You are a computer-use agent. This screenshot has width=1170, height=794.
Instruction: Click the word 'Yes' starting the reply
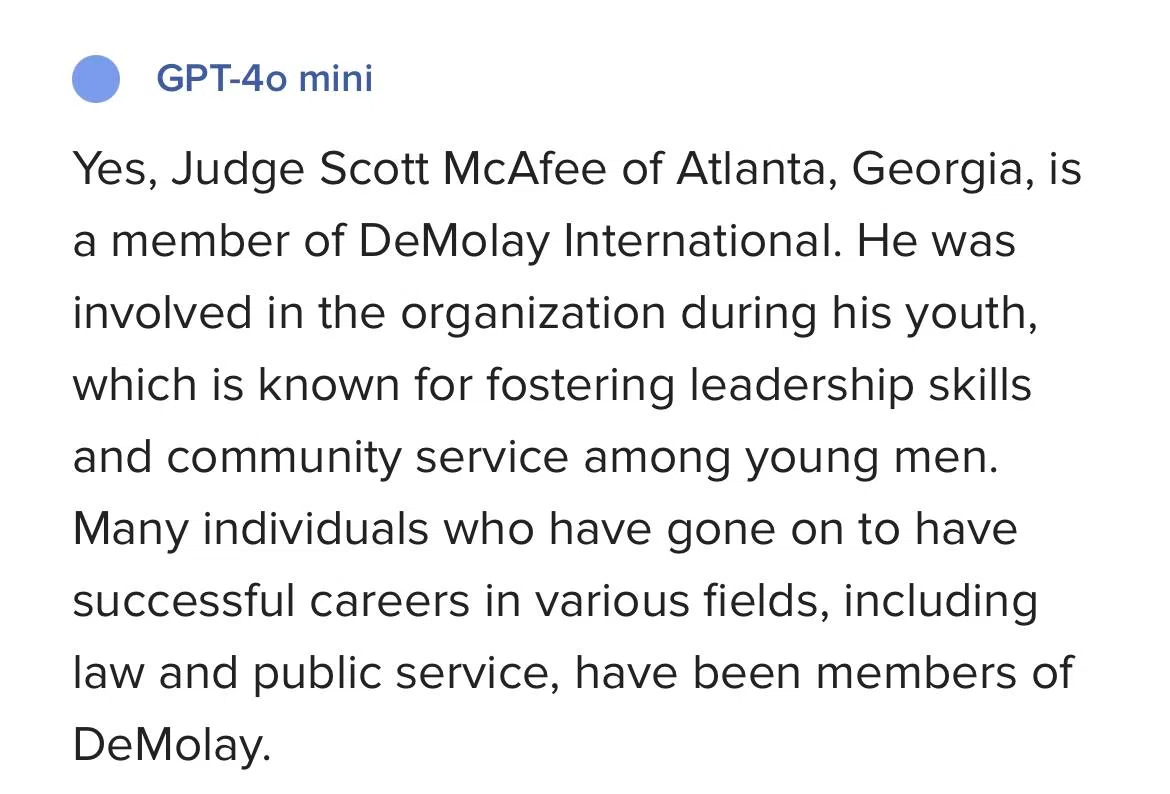tap(113, 169)
